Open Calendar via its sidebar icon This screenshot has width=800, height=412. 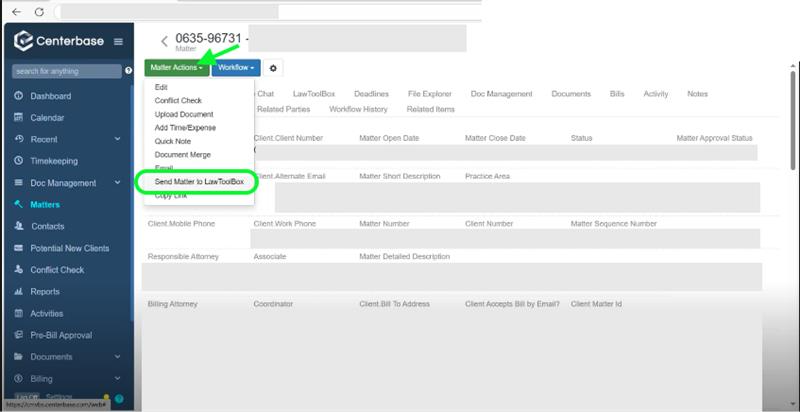coord(19,118)
